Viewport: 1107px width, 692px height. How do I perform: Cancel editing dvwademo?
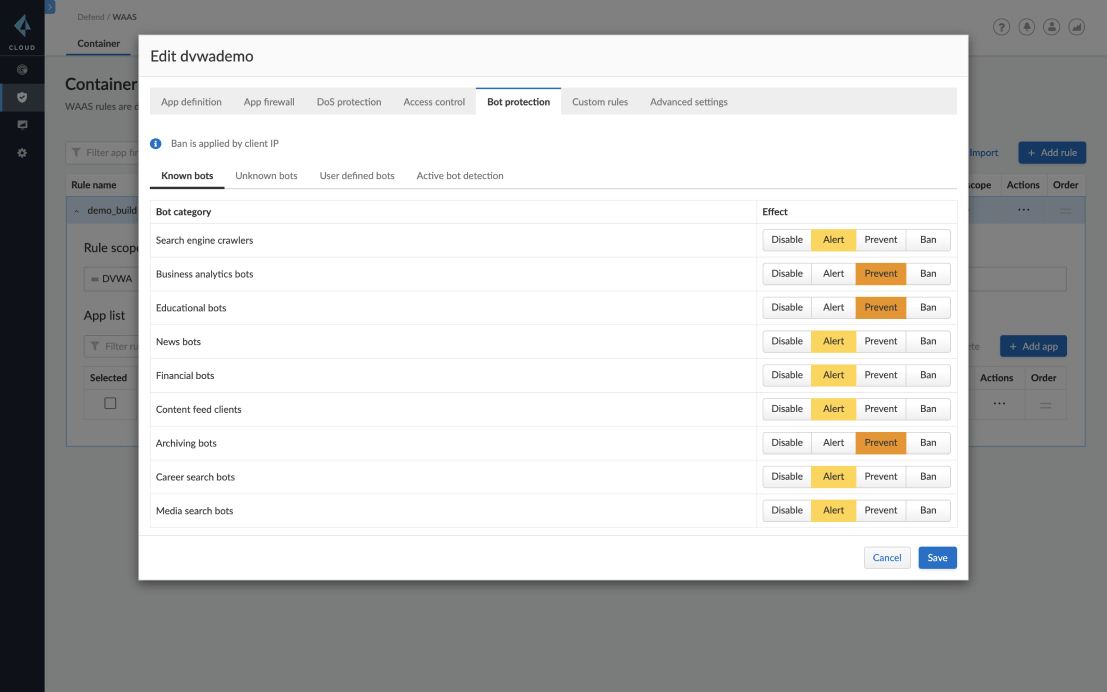tap(886, 558)
